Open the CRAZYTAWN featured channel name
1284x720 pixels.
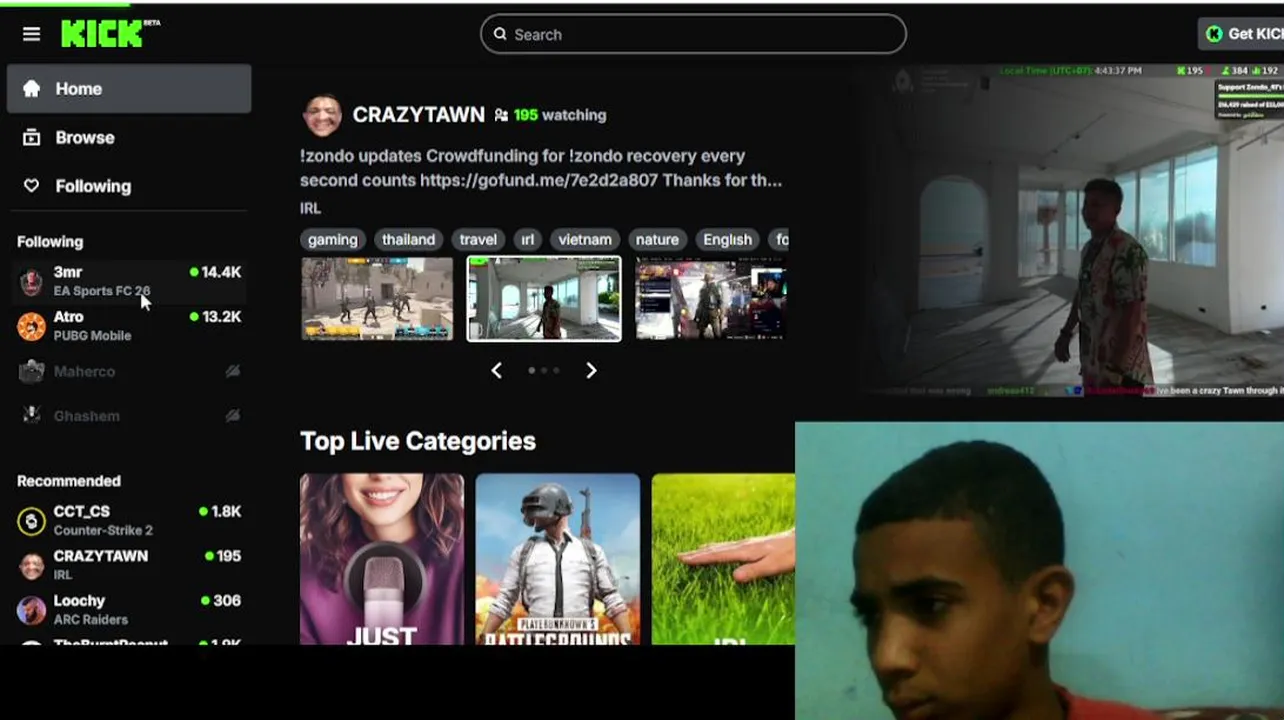(x=419, y=115)
